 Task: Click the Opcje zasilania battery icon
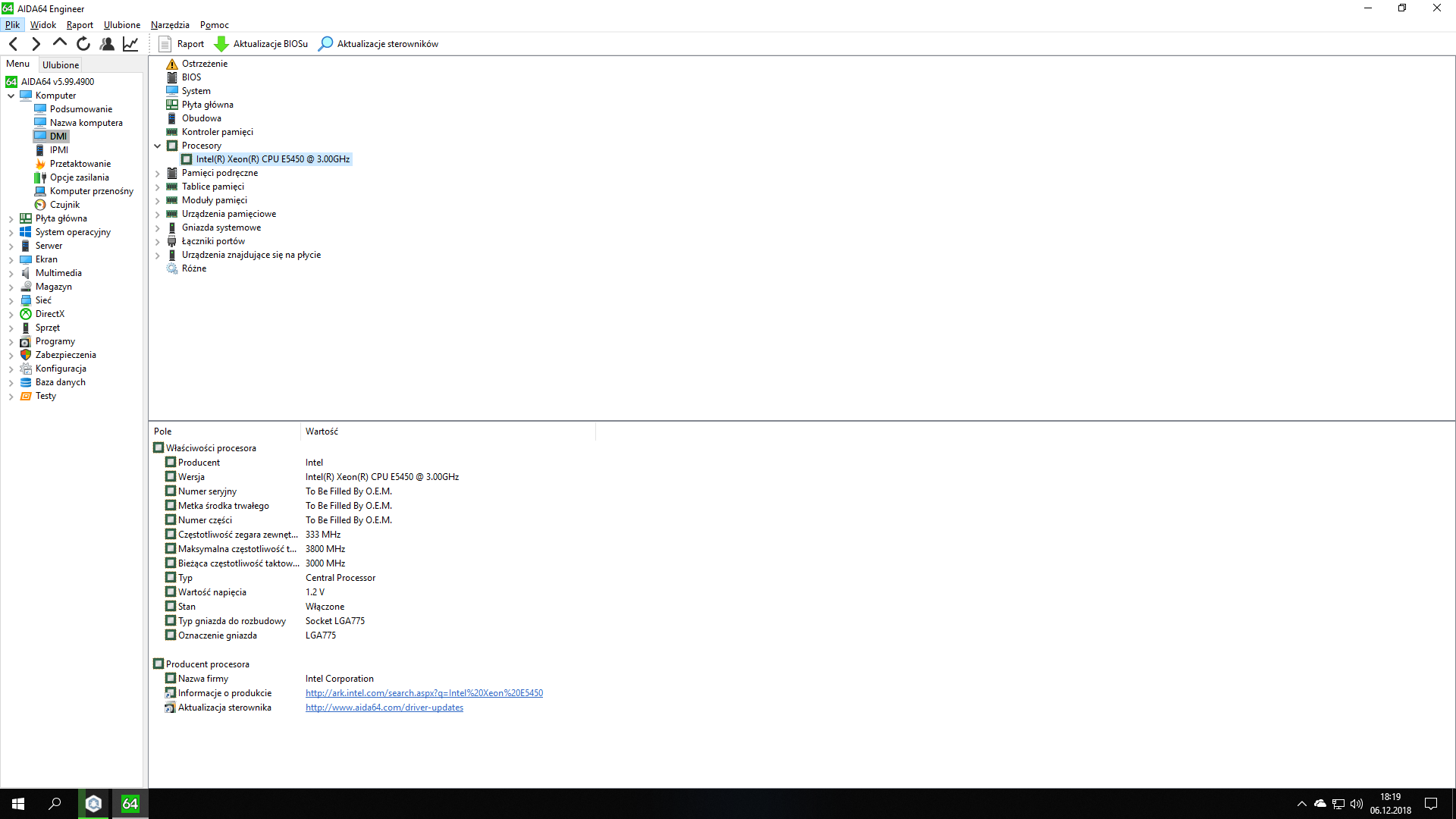tap(40, 177)
